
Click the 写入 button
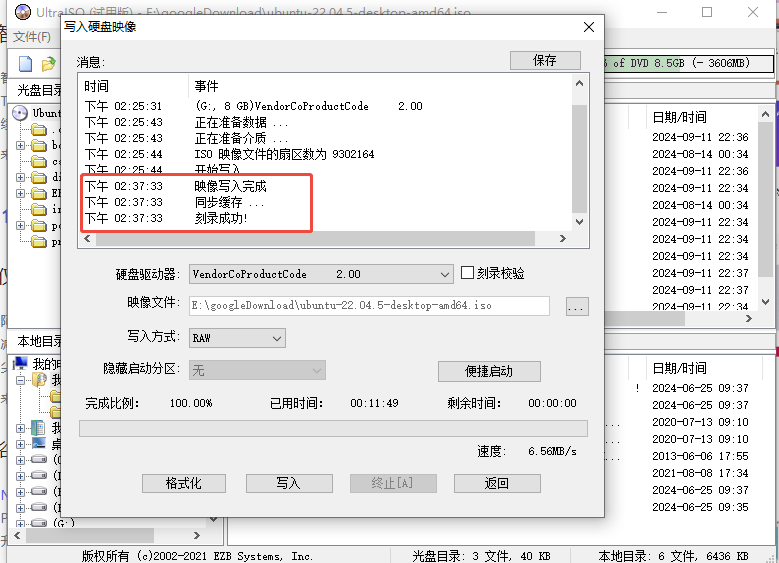click(289, 483)
